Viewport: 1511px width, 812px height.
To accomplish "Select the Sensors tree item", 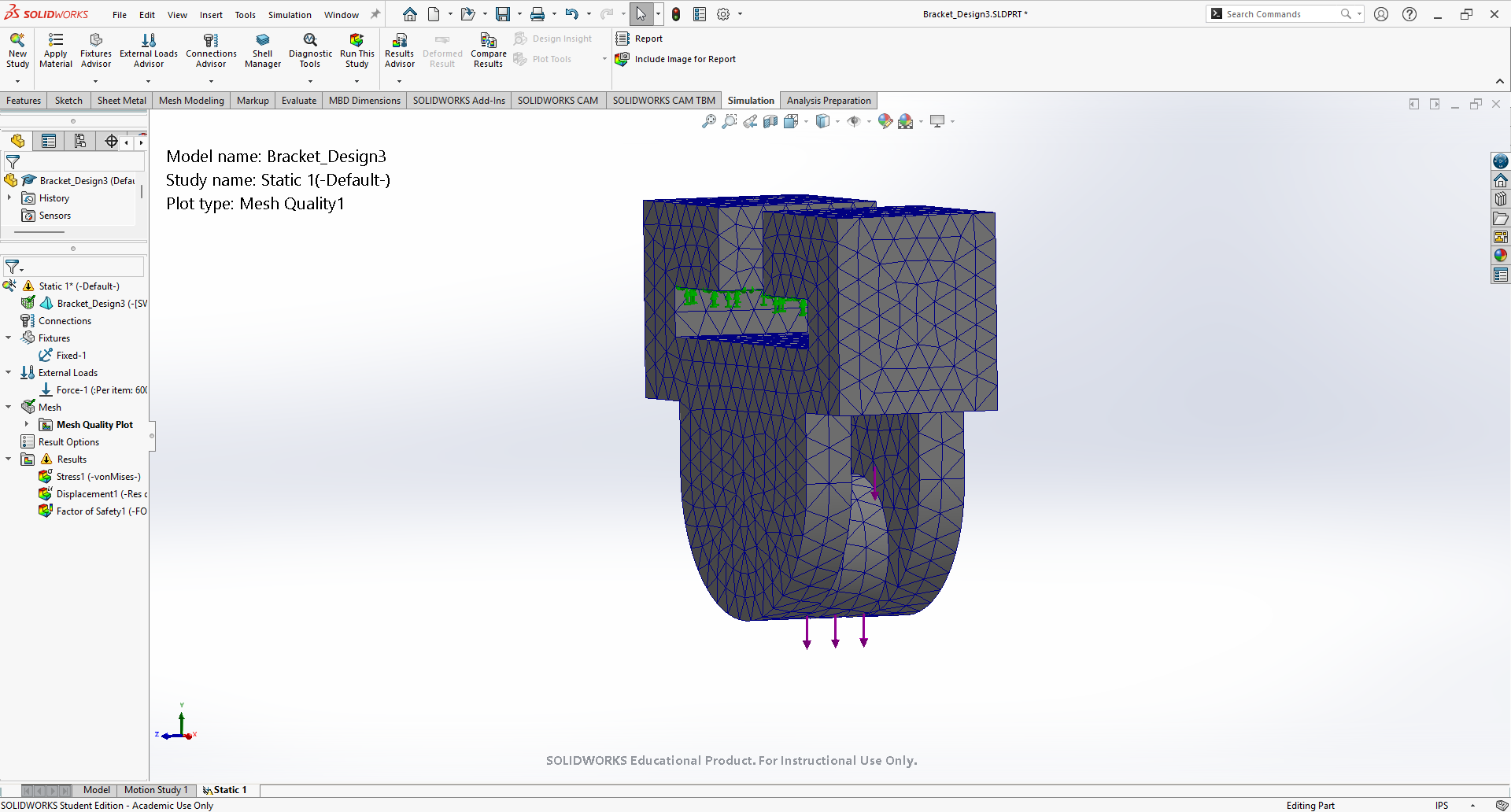I will click(46, 216).
